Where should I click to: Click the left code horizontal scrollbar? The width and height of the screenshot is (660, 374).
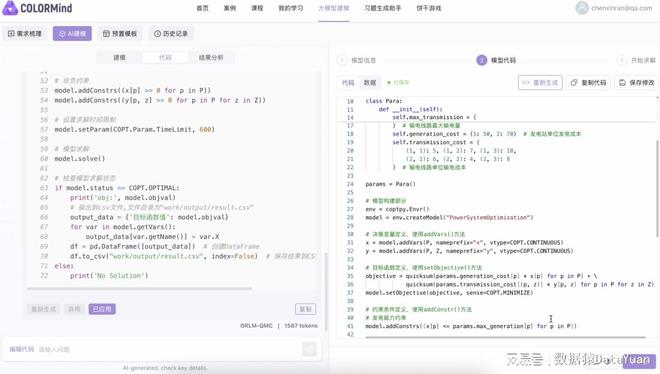[x=139, y=289]
